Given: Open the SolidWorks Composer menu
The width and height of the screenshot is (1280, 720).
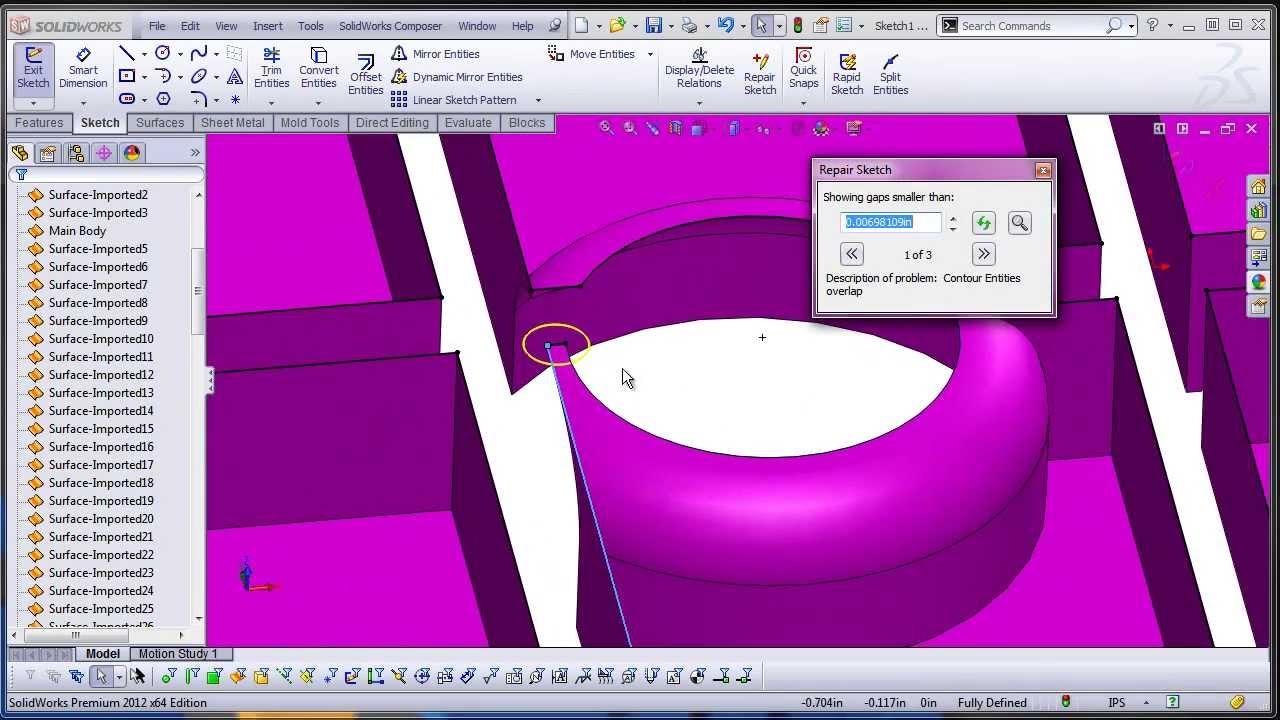Looking at the screenshot, I should (391, 26).
